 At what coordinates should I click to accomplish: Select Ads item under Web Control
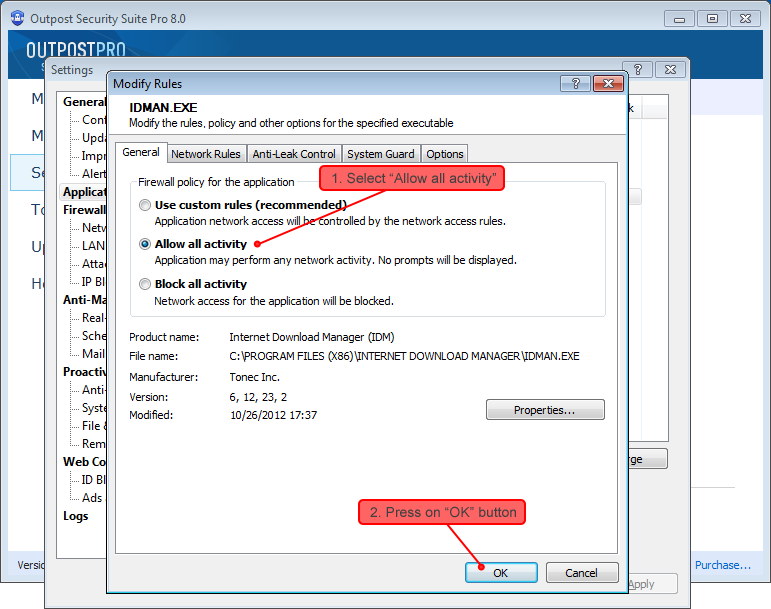pyautogui.click(x=93, y=498)
